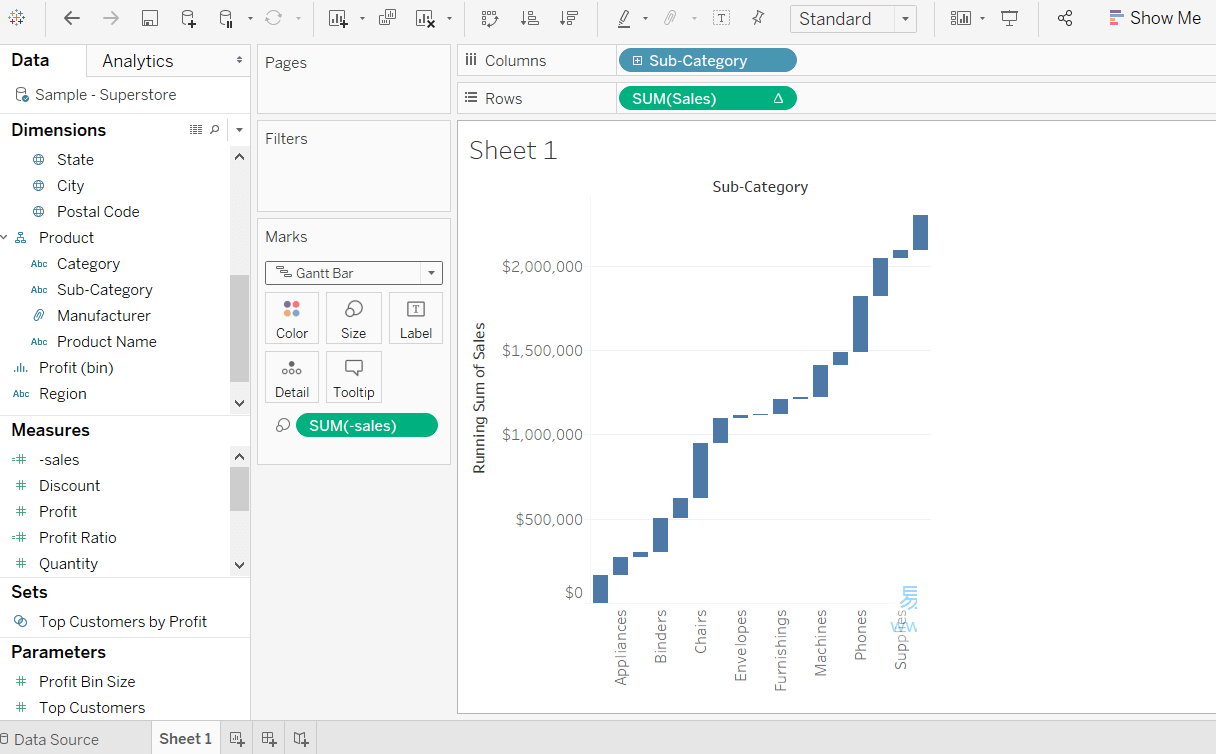This screenshot has width=1216, height=754.
Task: Click the SUM(-sales) pill on Marks
Action: 367,425
